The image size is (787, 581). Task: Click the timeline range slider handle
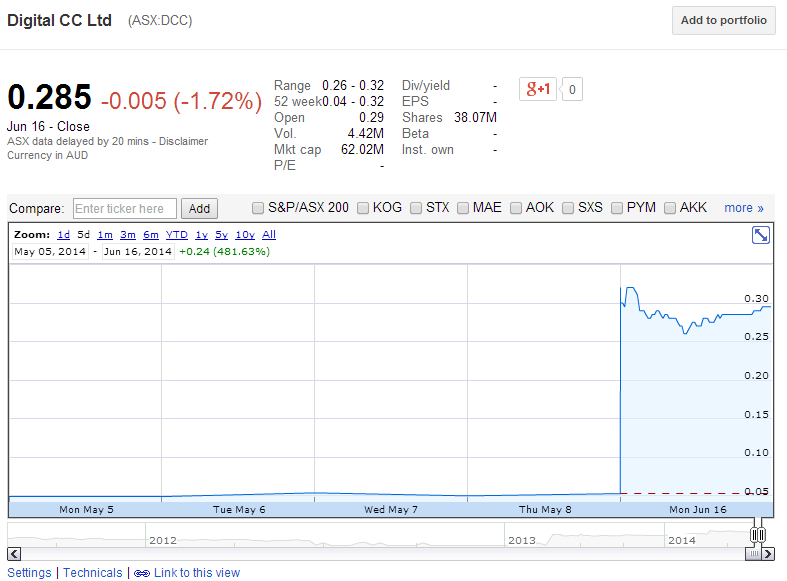[758, 535]
